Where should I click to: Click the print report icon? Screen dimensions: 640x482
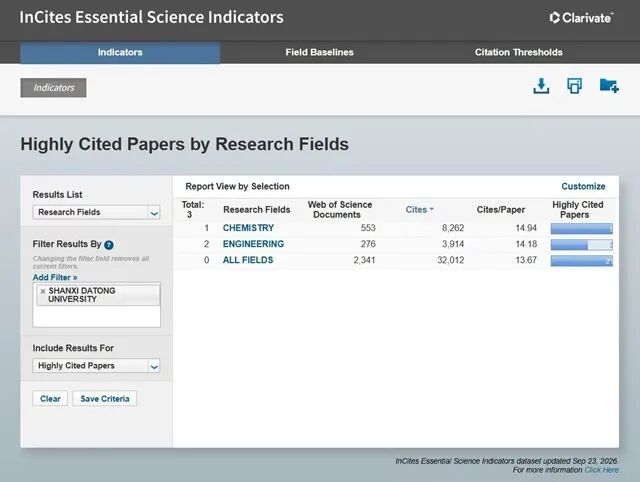click(x=574, y=86)
